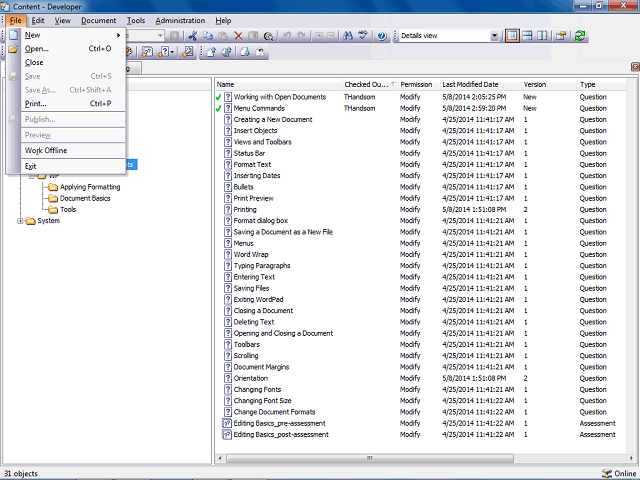
Task: Click the assessment icon for Editing Basics_pre-assessment
Action: pos(227,423)
